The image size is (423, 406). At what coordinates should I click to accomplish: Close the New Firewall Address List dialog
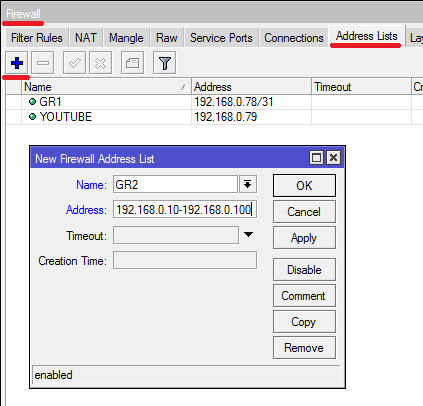(333, 157)
